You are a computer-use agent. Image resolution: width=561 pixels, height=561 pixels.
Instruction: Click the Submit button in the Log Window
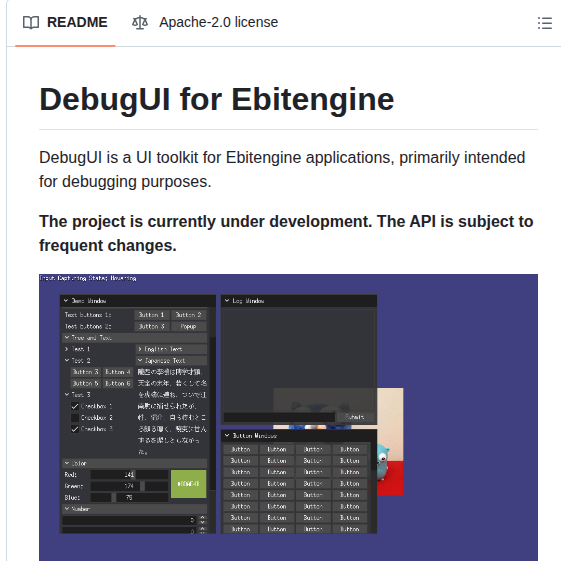pos(355,417)
